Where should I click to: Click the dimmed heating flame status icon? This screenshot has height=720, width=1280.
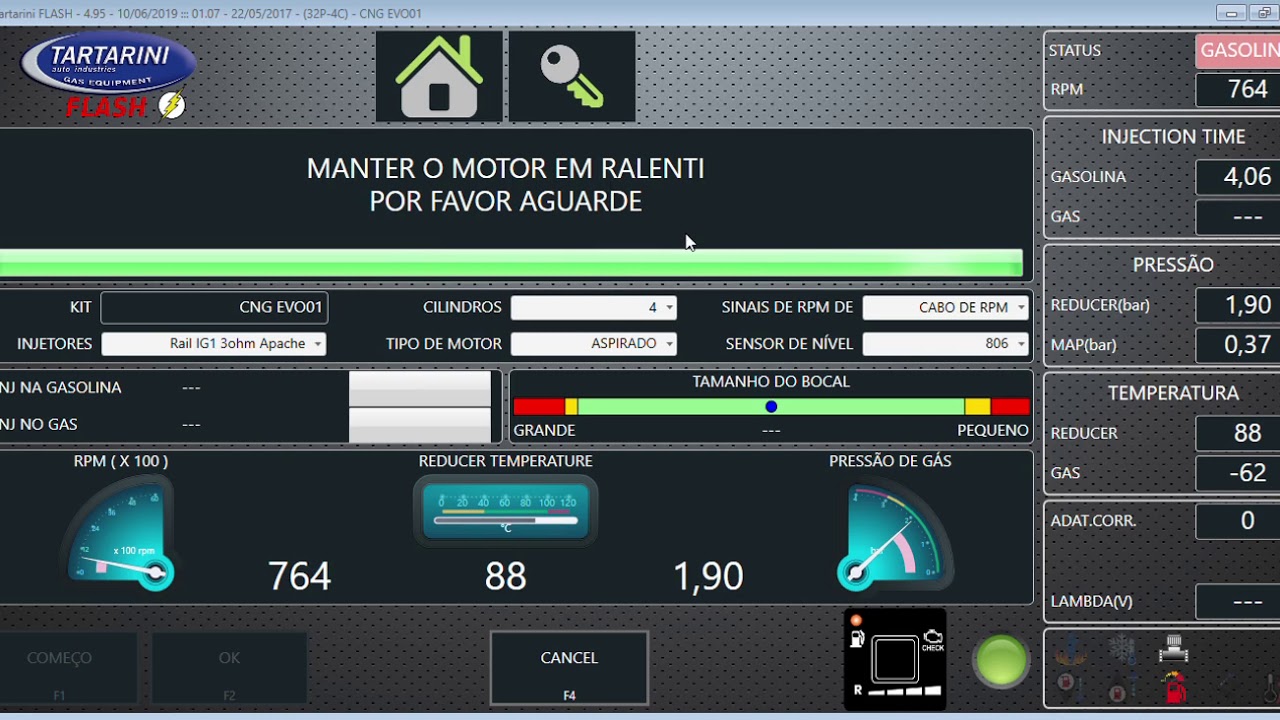[1069, 650]
